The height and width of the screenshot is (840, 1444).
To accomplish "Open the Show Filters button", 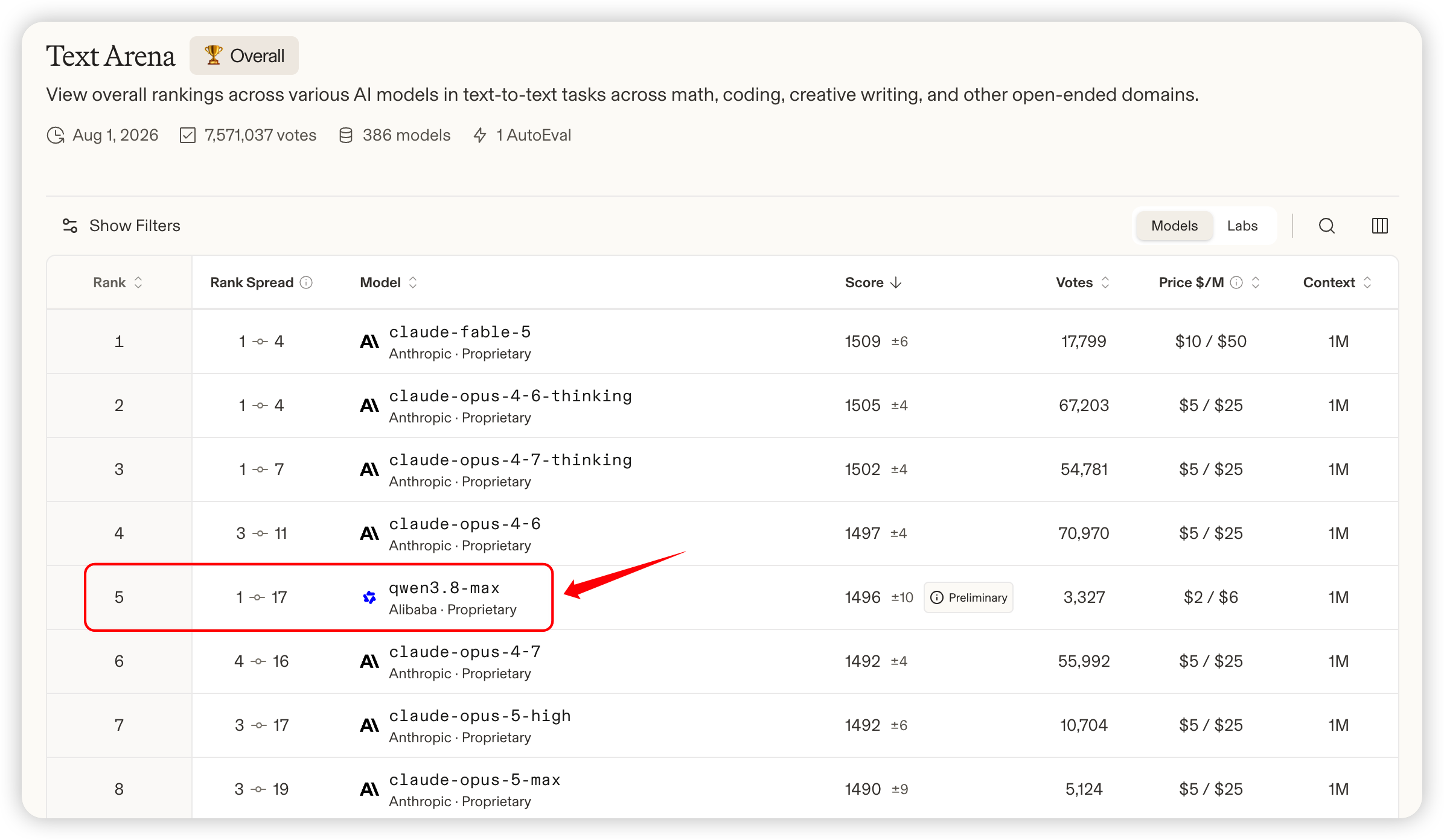I will point(121,226).
